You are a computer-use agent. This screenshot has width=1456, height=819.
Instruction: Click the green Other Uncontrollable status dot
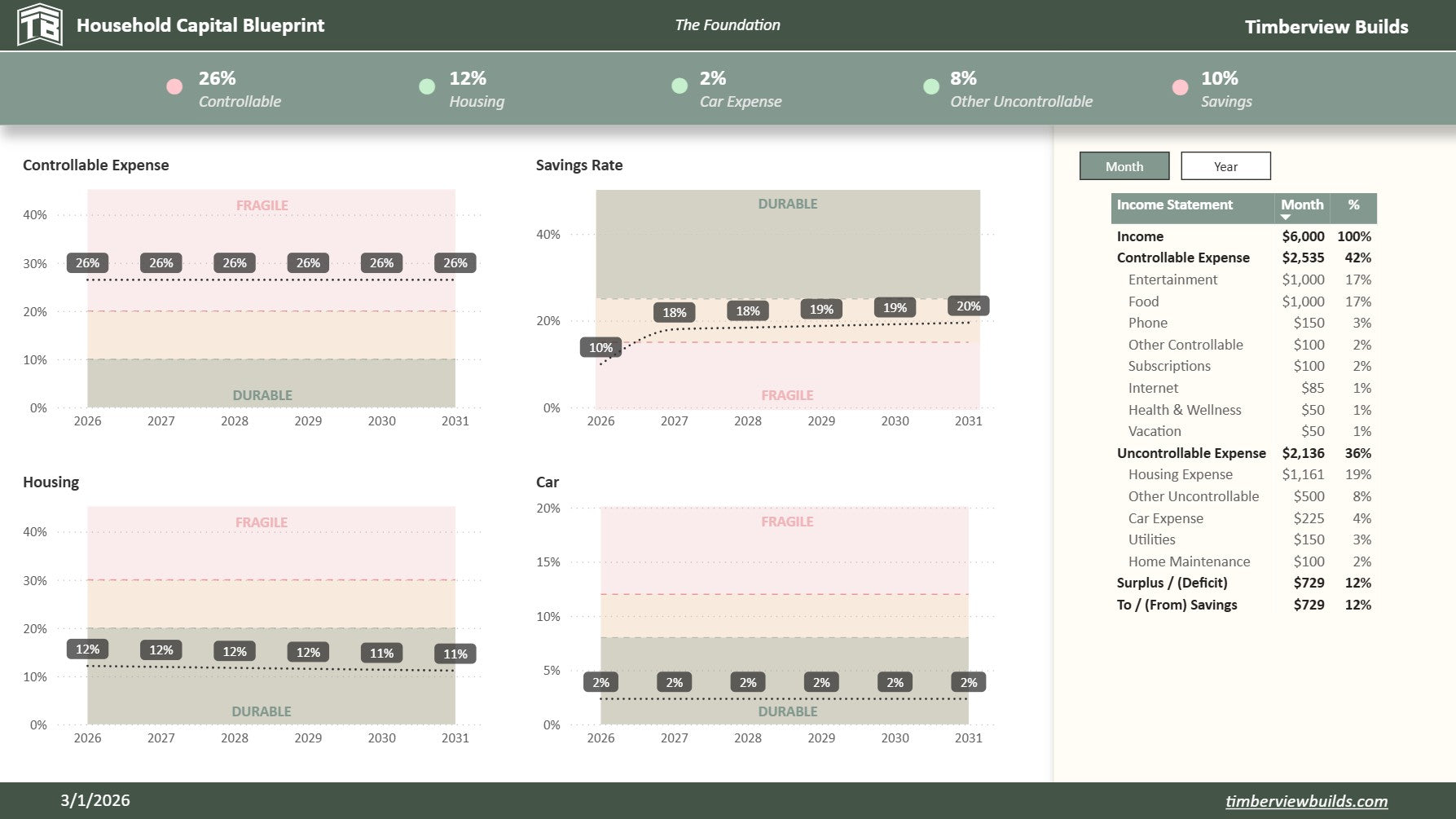931,86
